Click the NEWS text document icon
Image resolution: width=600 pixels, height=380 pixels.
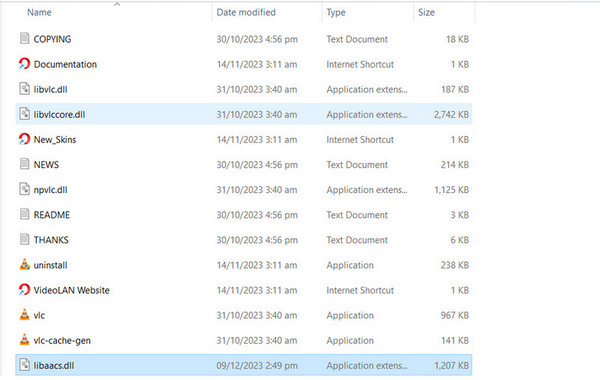tap(24, 164)
